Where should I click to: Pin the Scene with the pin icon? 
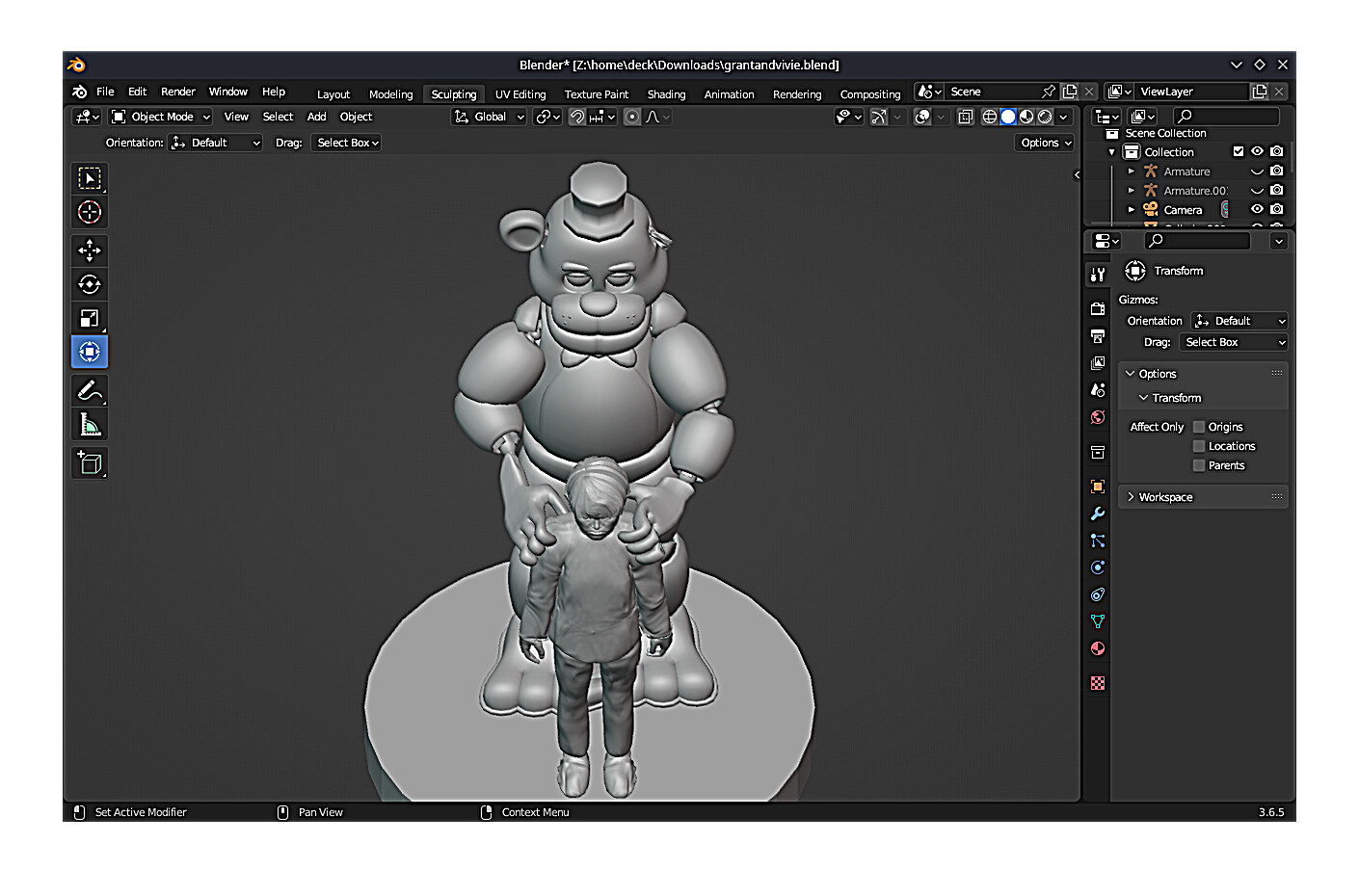pos(1049,92)
